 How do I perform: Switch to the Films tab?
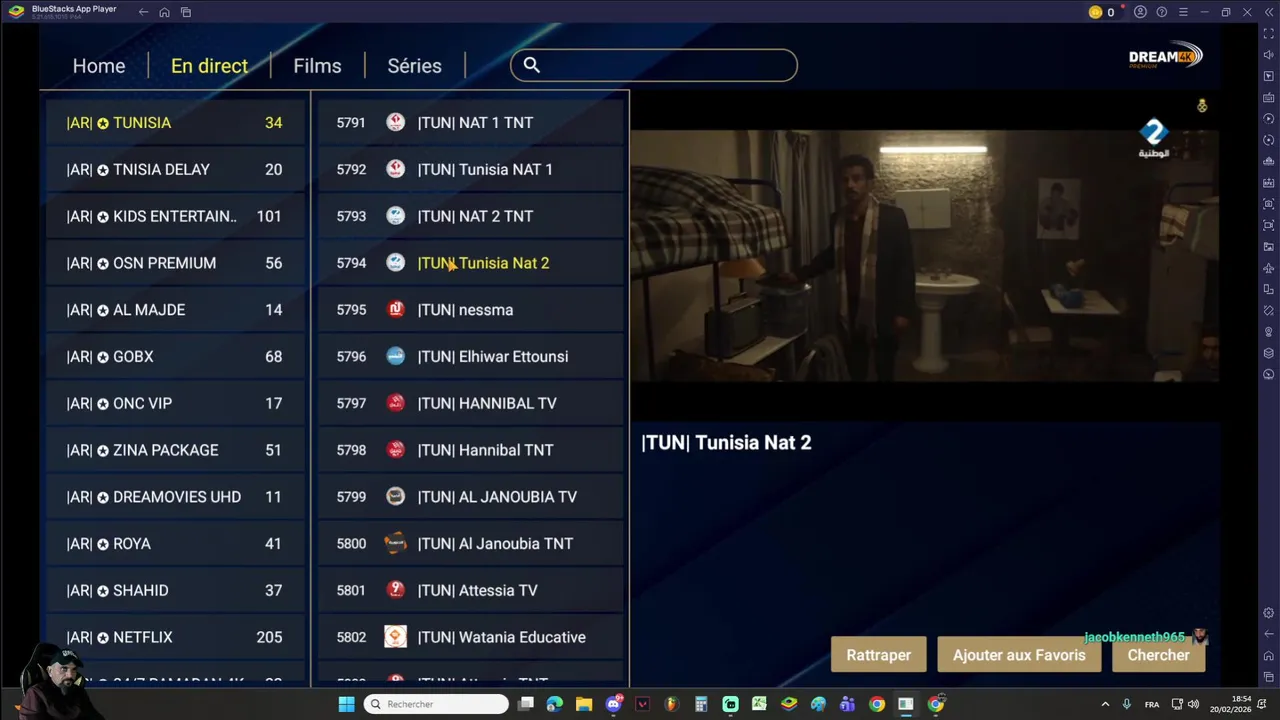(x=317, y=66)
